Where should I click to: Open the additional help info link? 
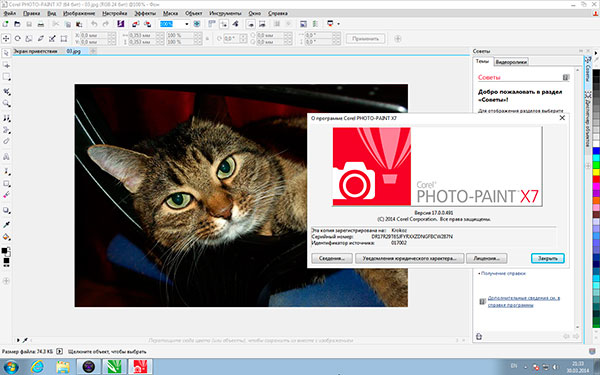coord(523,302)
